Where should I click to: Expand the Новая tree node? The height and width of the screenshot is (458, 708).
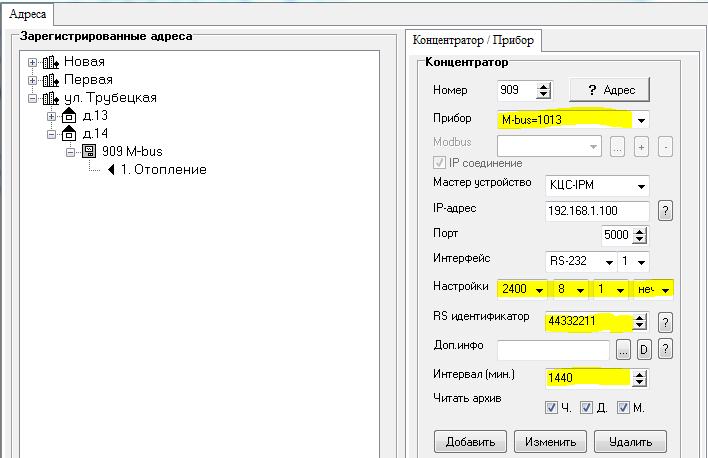click(33, 63)
